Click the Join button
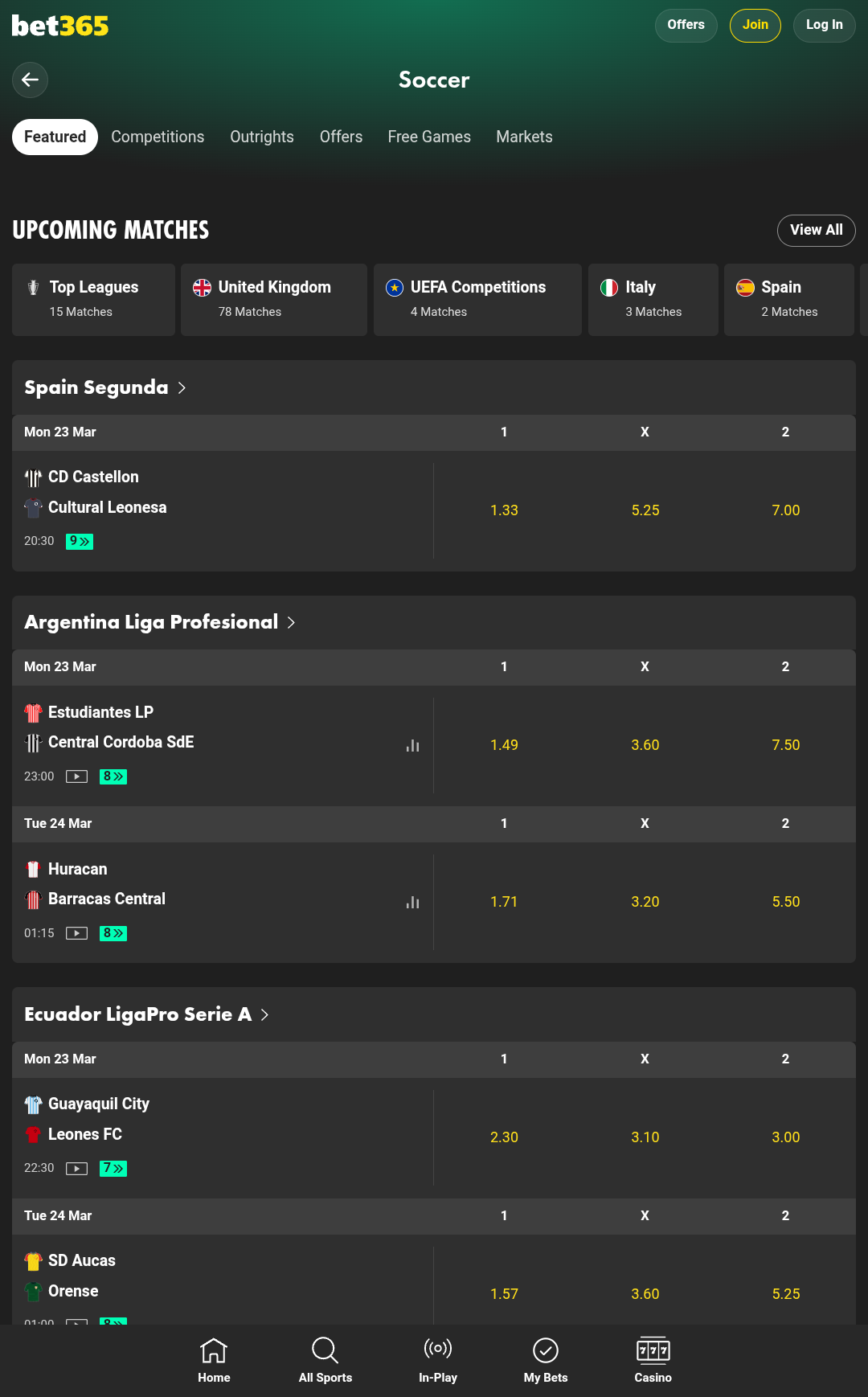Image resolution: width=868 pixels, height=1397 pixels. coord(755,25)
